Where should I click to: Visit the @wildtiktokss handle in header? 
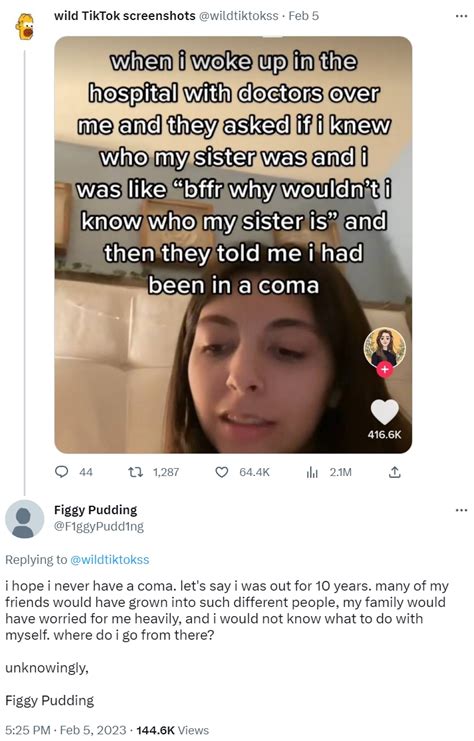(239, 16)
